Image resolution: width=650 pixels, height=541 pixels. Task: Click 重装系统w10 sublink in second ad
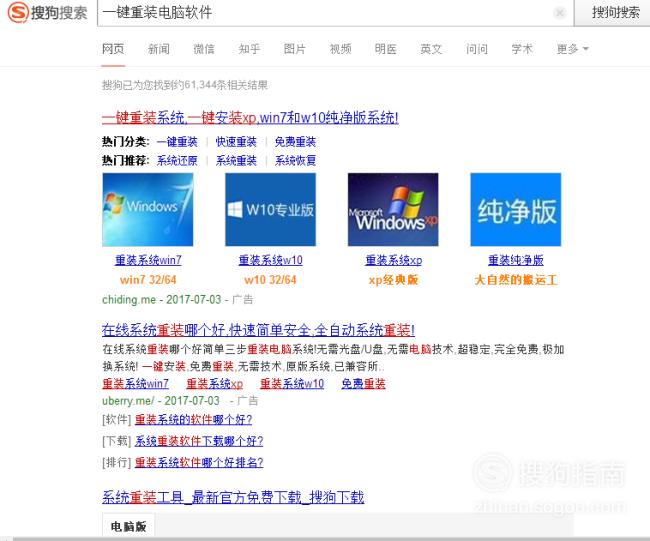(x=292, y=384)
